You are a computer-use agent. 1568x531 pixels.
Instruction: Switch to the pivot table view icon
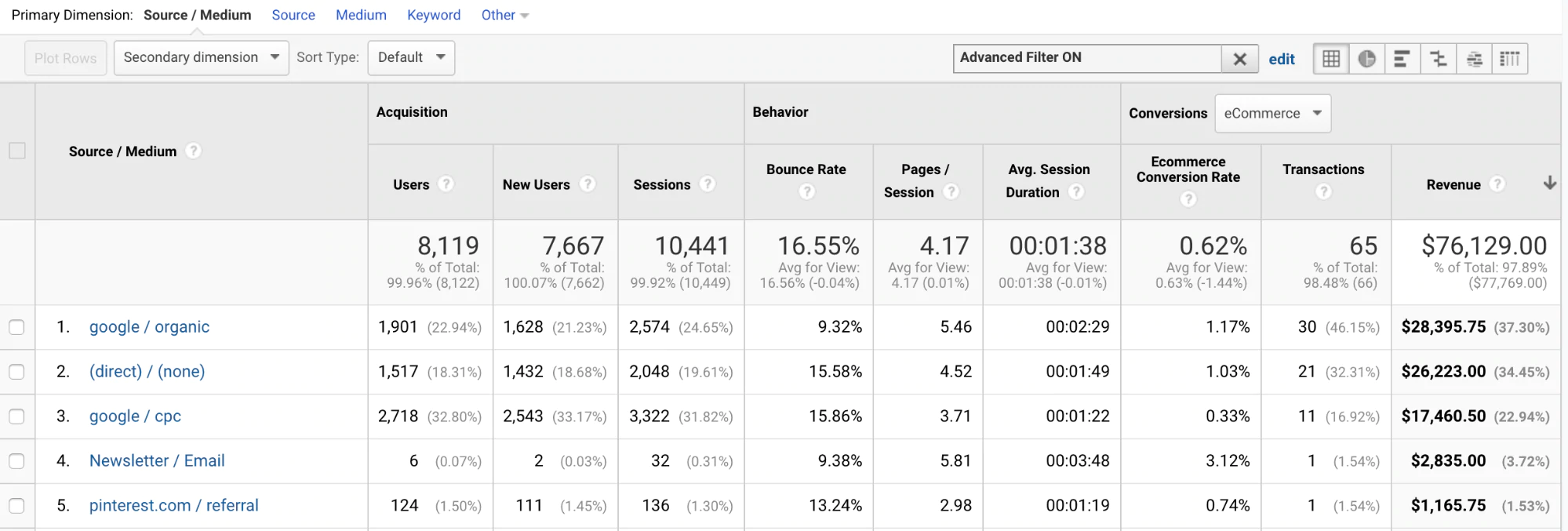[1510, 59]
